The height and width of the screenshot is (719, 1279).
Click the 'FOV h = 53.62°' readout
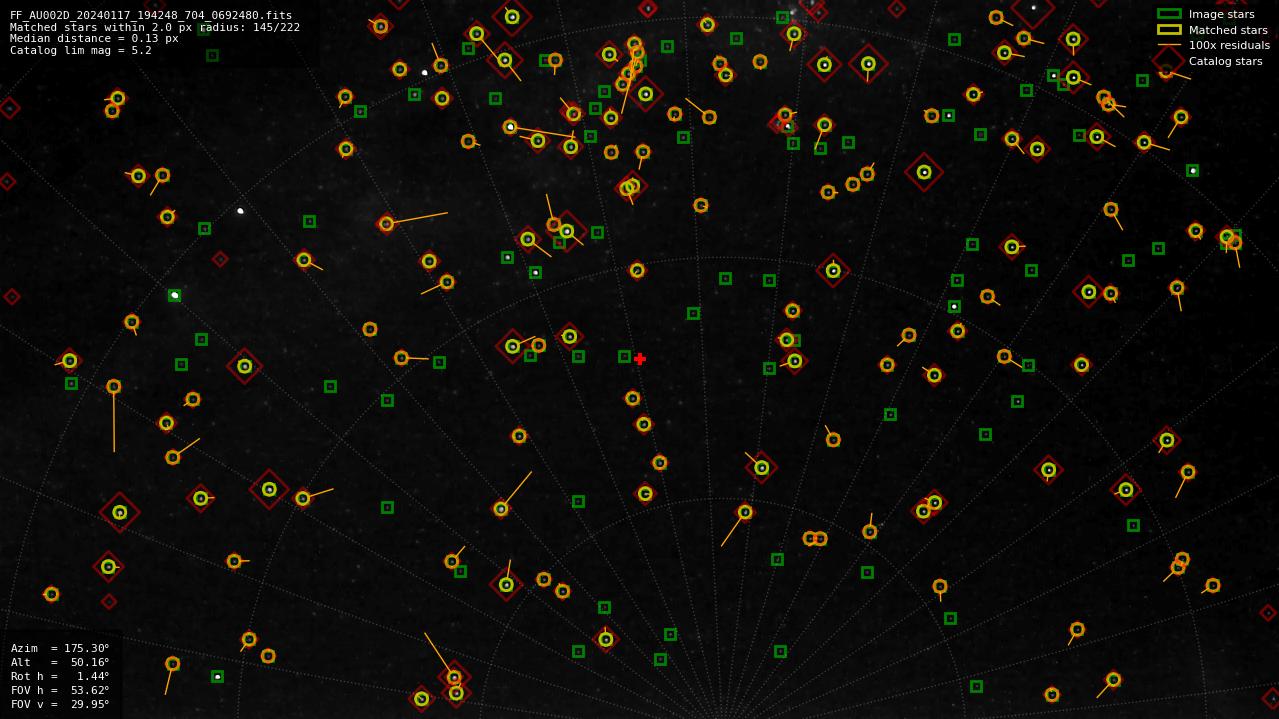(x=60, y=691)
